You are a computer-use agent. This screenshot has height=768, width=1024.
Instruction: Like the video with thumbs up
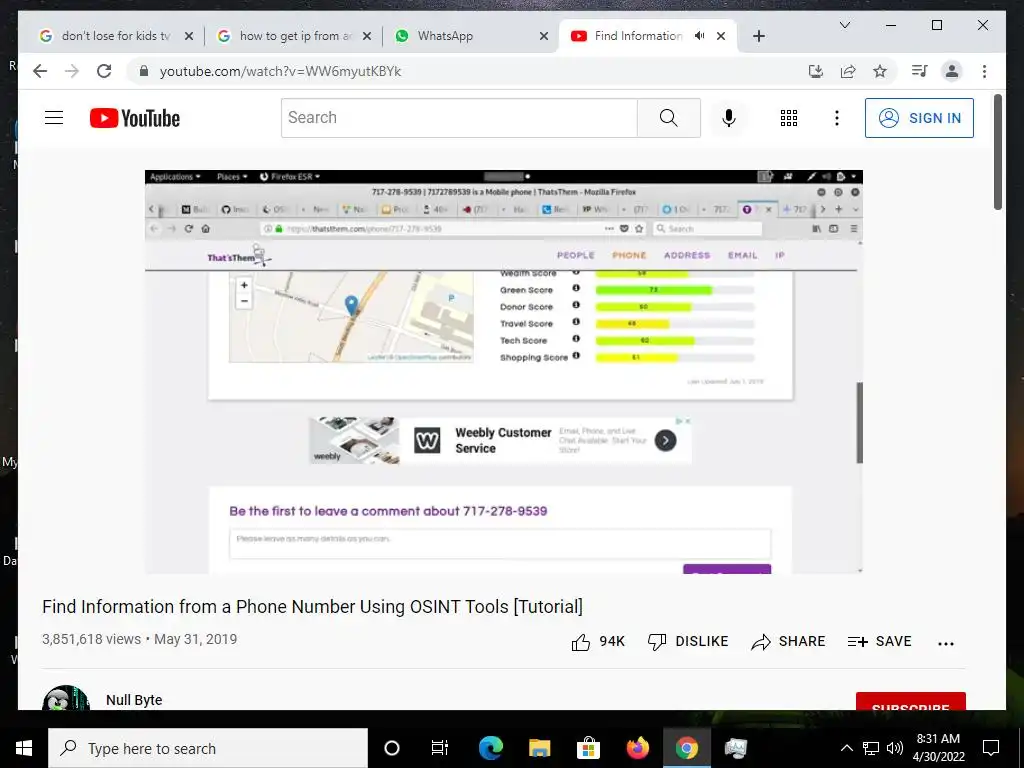pyautogui.click(x=598, y=642)
